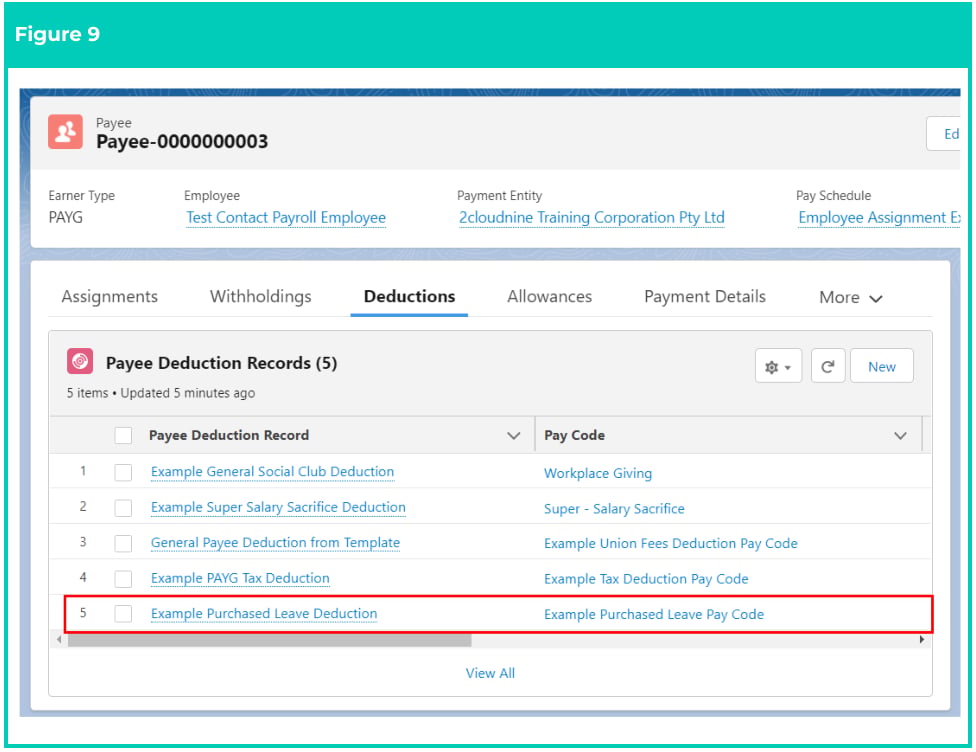Switch to the Withholdings tab
Screen dimensions: 976x752
260,297
